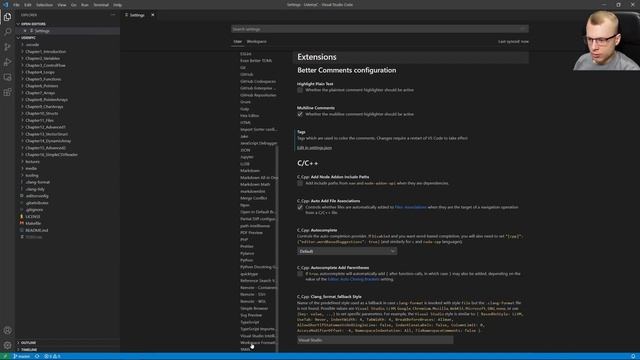Toggle the Autocomplete Add Parentheses checkbox
The image size is (640, 360).
(x=300, y=274)
